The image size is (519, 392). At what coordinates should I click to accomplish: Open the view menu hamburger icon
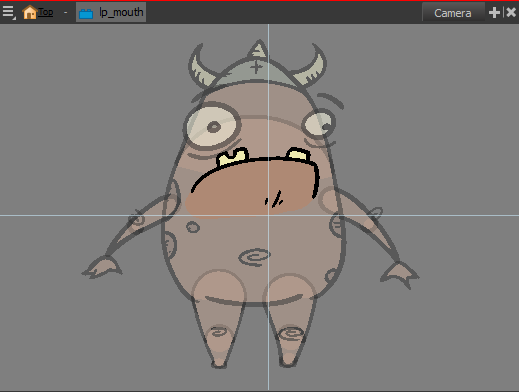(x=8, y=12)
